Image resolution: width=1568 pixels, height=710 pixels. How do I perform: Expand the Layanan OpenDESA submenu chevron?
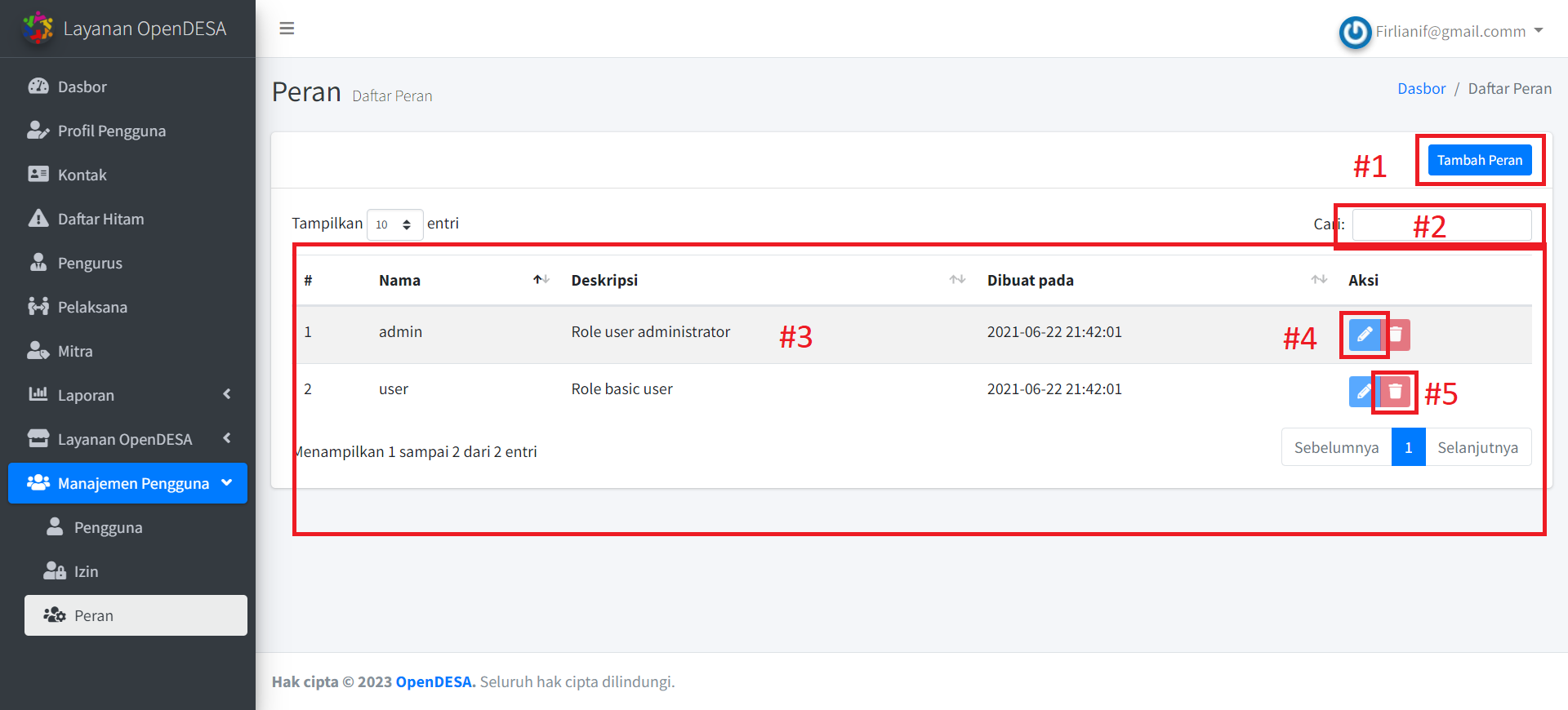click(x=227, y=438)
